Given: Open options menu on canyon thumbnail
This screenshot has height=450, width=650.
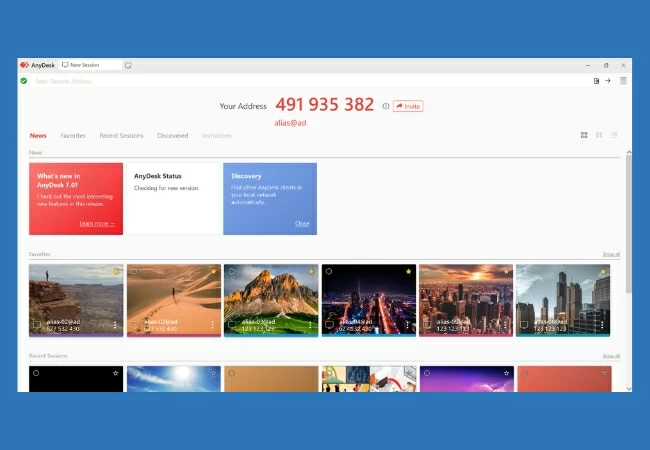Looking at the screenshot, I should coord(115,325).
